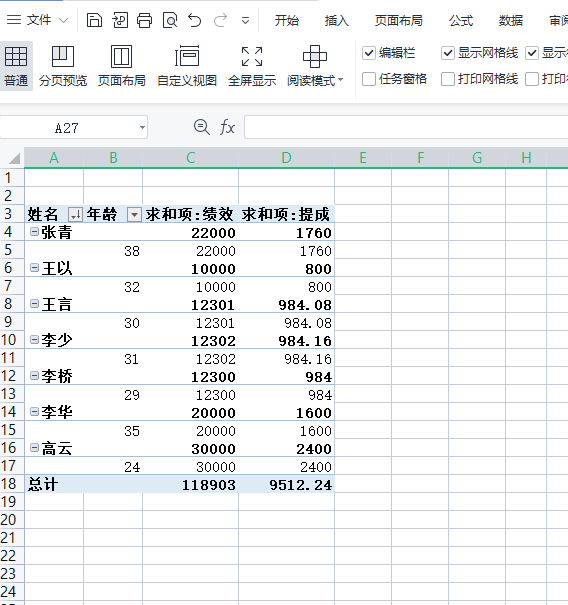Image resolution: width=568 pixels, height=605 pixels.
Task: Click bold cell 30000 for 高云
Action: (x=190, y=448)
